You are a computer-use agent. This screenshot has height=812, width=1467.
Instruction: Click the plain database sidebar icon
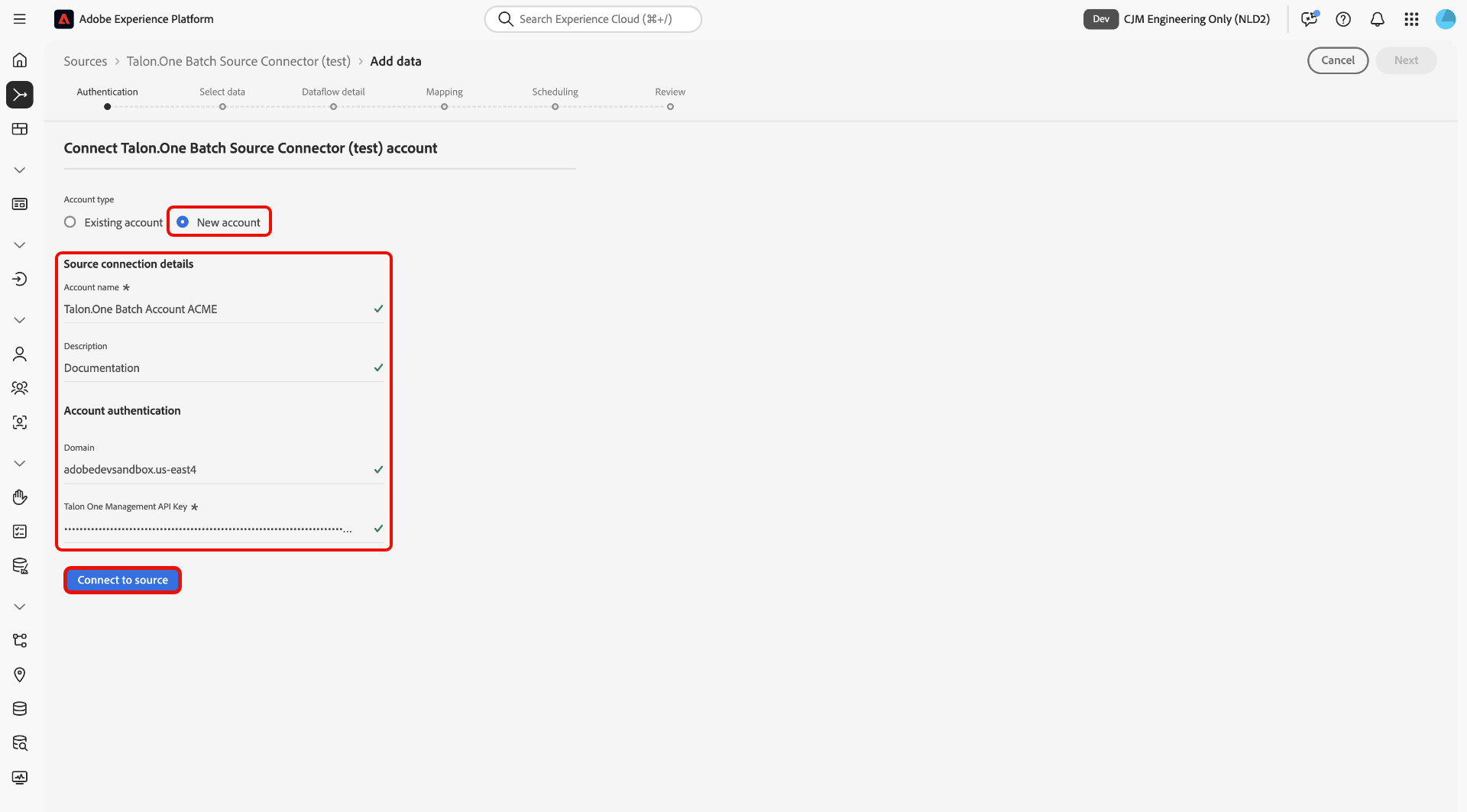tap(20, 709)
